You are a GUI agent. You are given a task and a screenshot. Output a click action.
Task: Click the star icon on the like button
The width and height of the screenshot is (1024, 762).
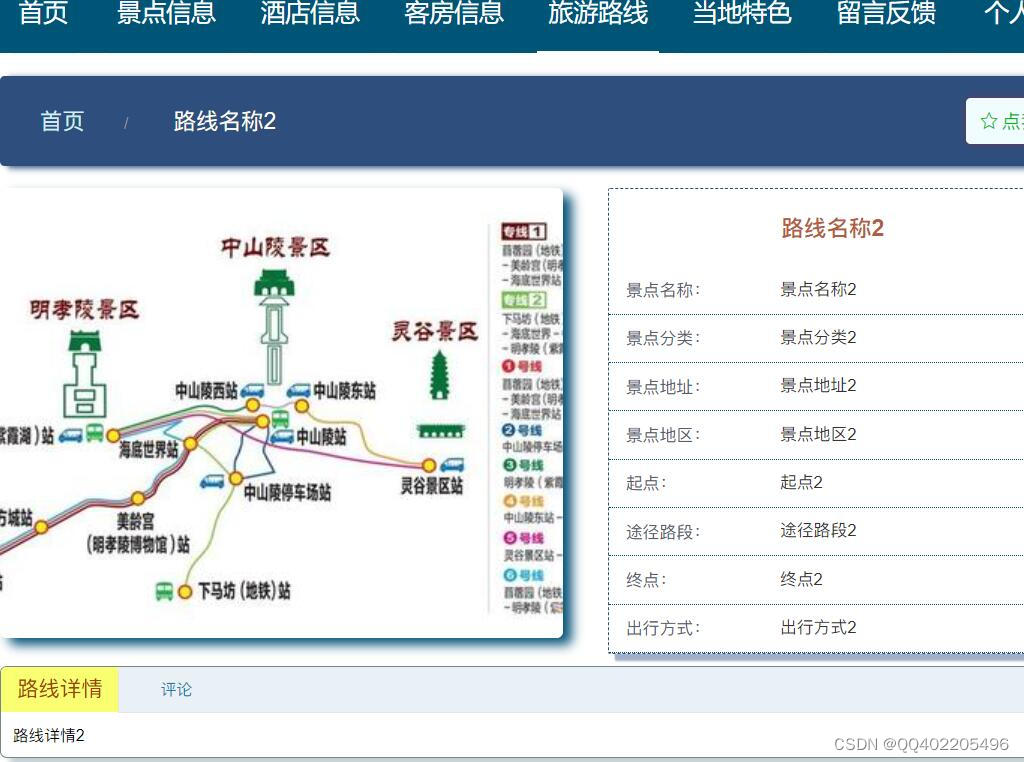pos(988,120)
